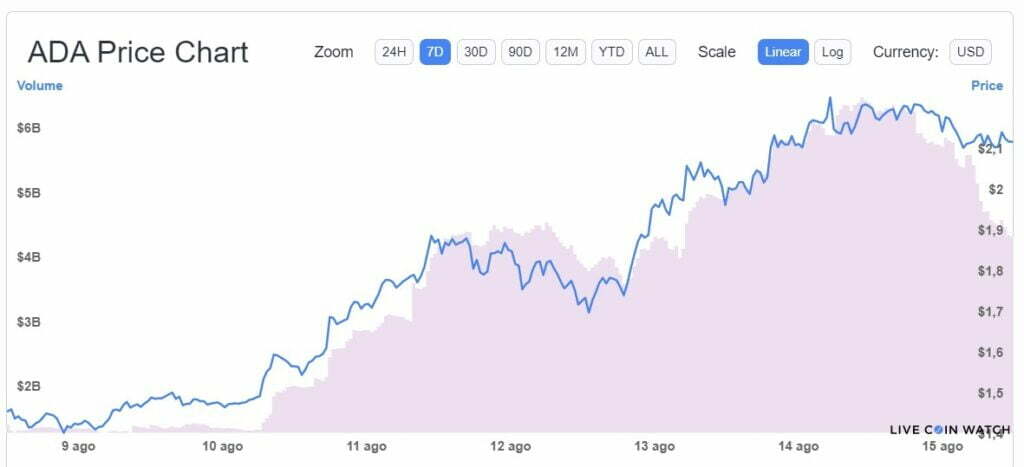Viewport: 1024px width, 467px height.
Task: Click the Volume axis label
Action: point(40,86)
